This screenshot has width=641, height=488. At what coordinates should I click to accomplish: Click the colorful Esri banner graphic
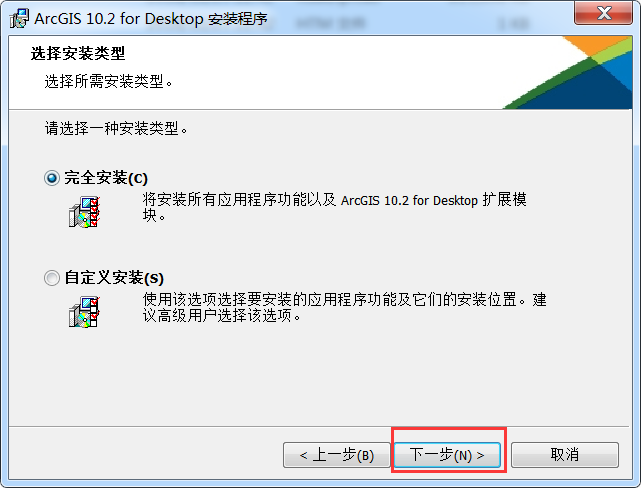[x=567, y=72]
